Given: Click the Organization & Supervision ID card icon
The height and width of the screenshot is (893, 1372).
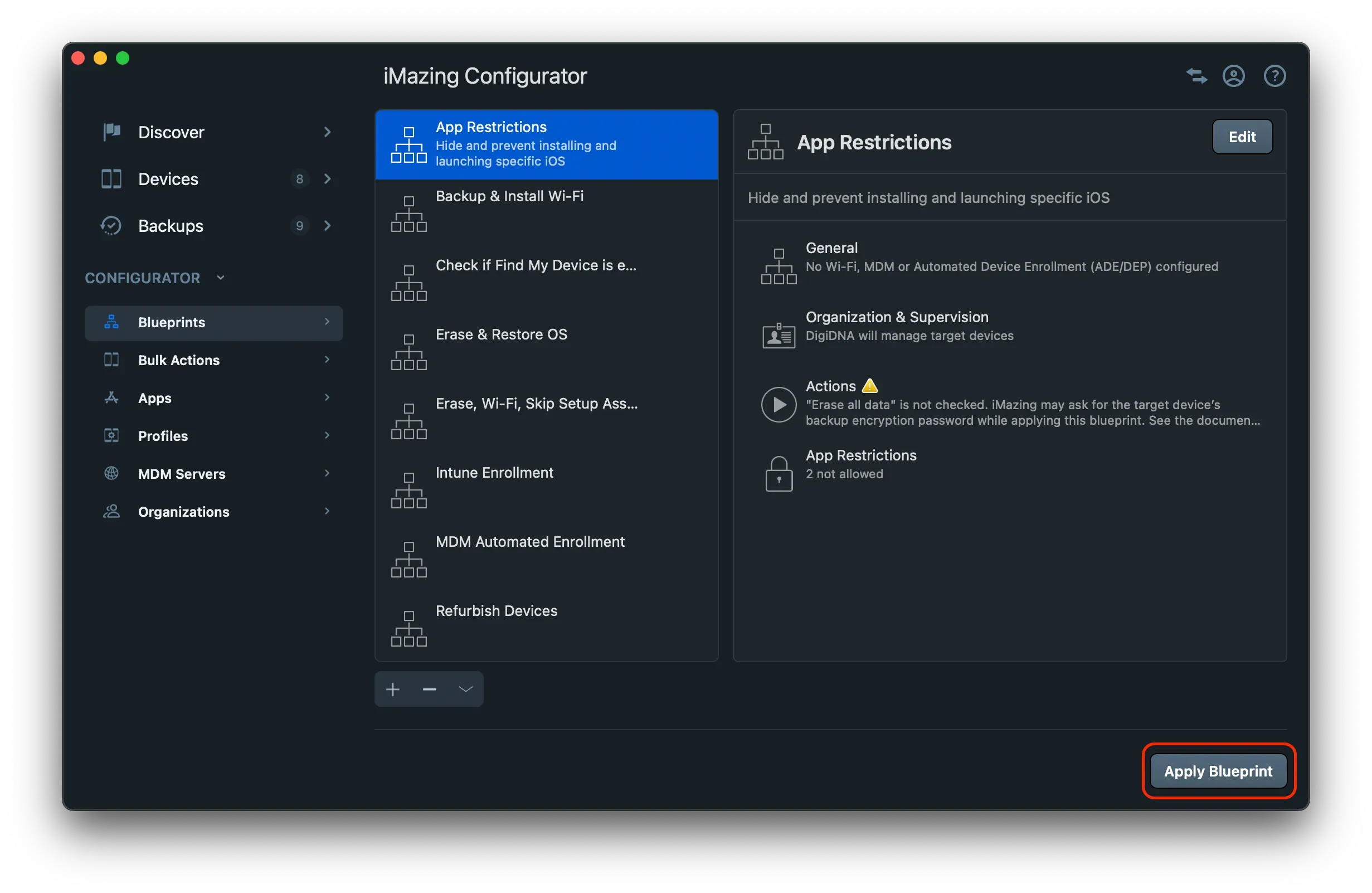Looking at the screenshot, I should pyautogui.click(x=779, y=335).
